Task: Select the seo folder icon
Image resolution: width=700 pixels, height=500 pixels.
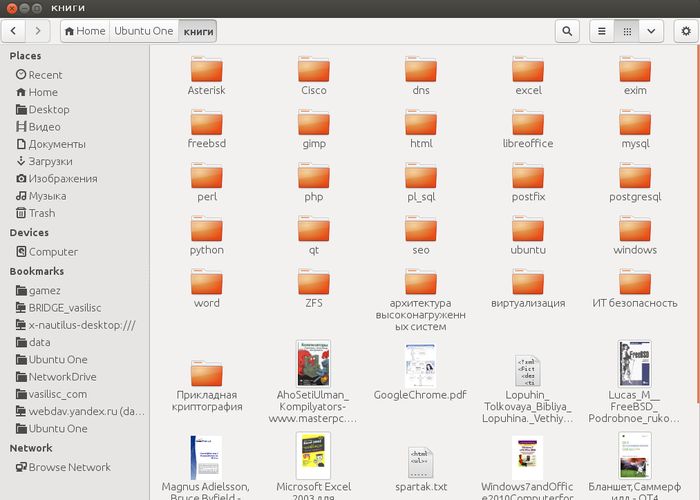Action: 421,229
